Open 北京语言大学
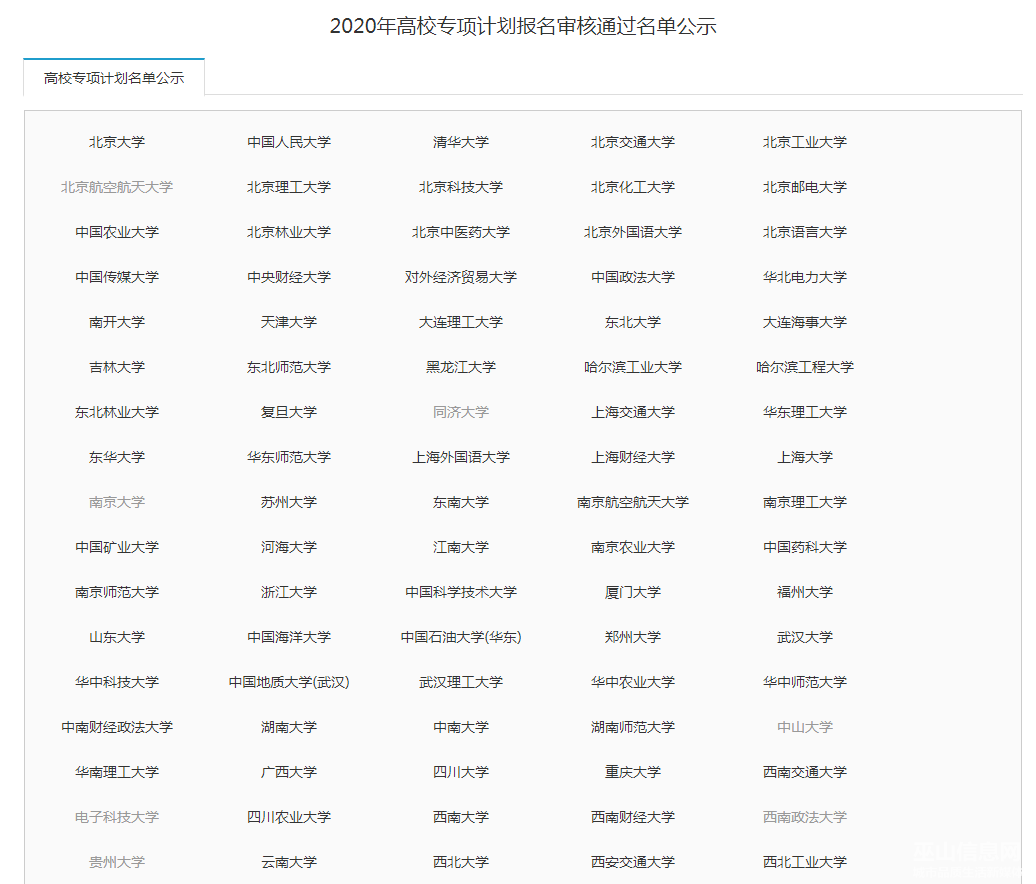The height and width of the screenshot is (884, 1036). pos(804,232)
